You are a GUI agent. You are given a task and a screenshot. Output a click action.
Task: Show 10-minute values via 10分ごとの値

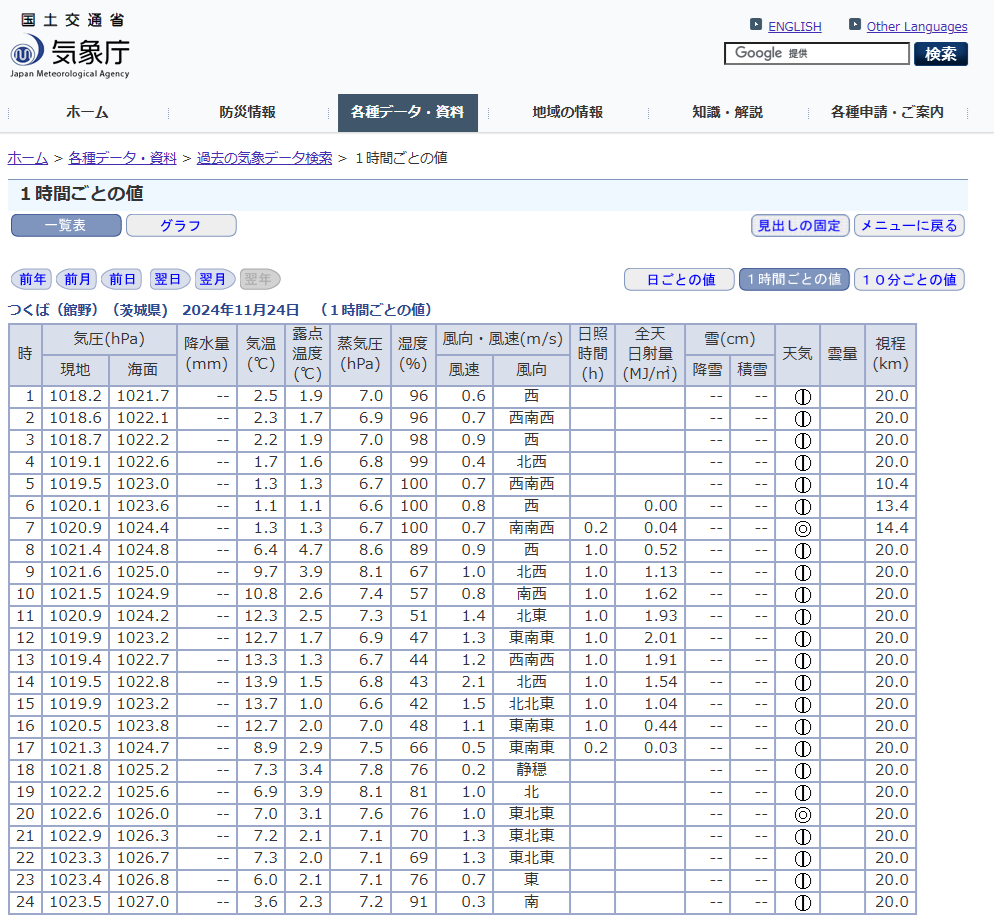pos(909,279)
